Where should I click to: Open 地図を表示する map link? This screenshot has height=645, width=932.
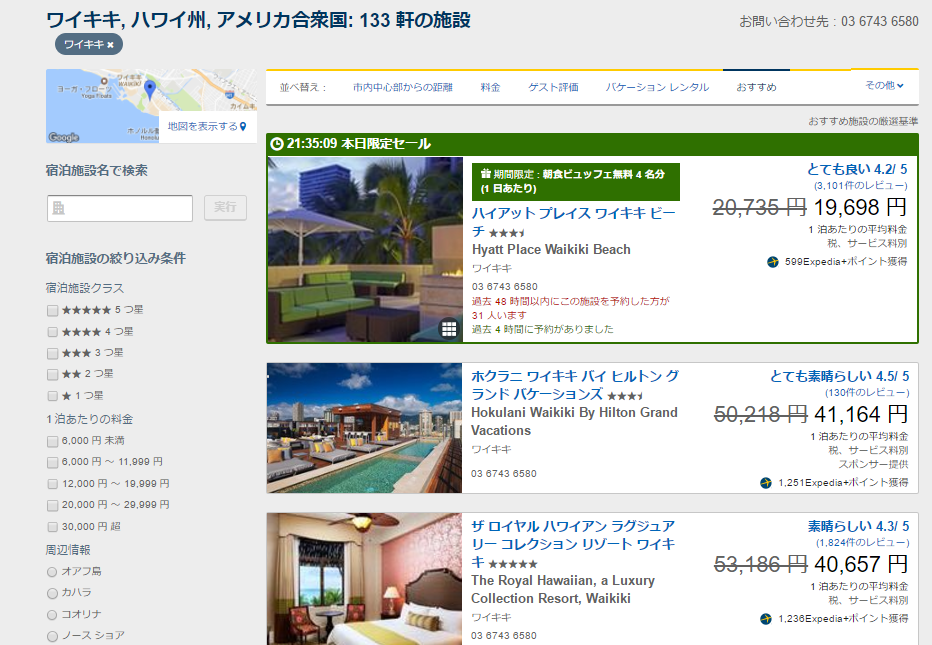207,127
